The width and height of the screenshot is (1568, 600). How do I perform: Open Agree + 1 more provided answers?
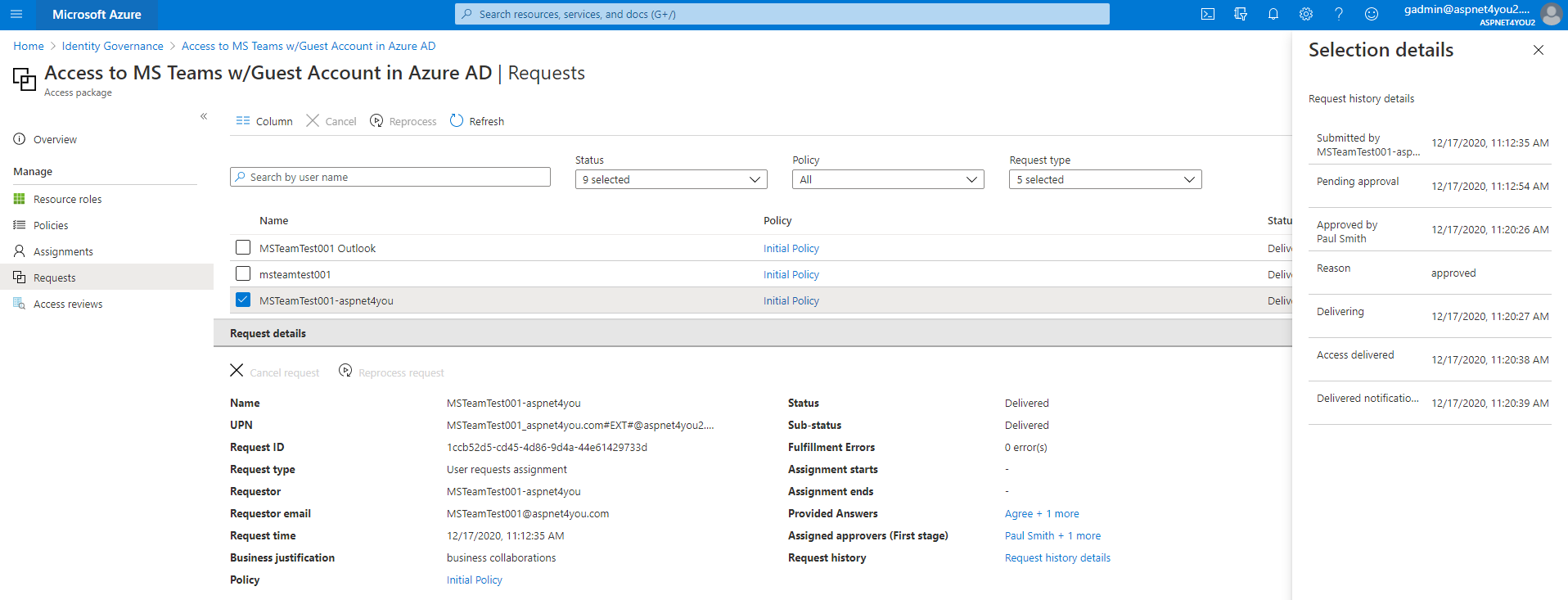click(x=1042, y=513)
